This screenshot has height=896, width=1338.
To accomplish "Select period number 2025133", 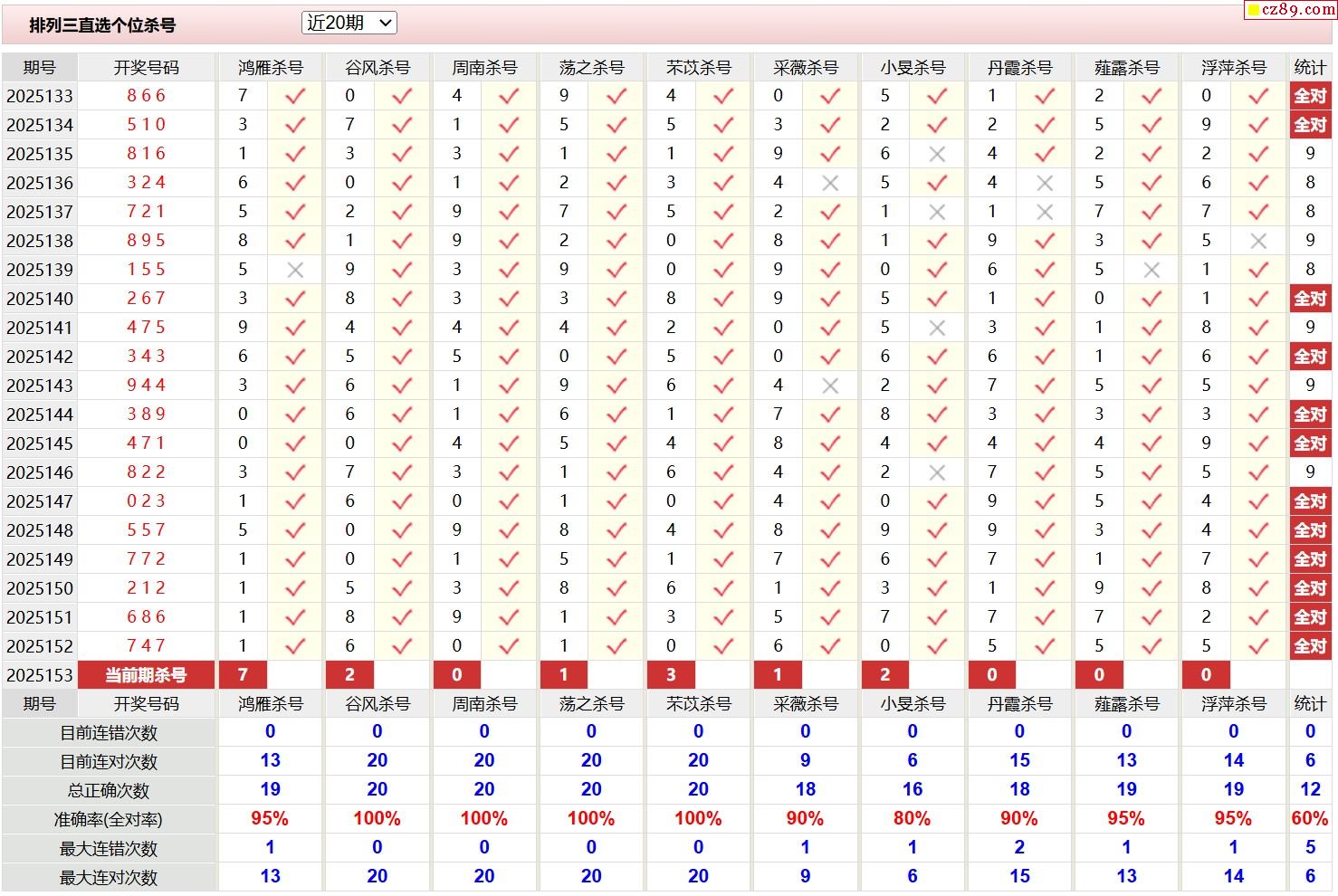I will point(40,96).
